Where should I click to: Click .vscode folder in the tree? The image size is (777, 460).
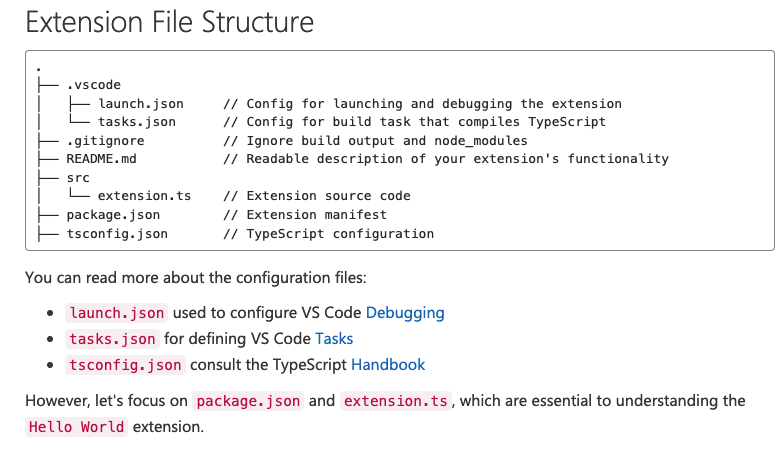tap(93, 85)
